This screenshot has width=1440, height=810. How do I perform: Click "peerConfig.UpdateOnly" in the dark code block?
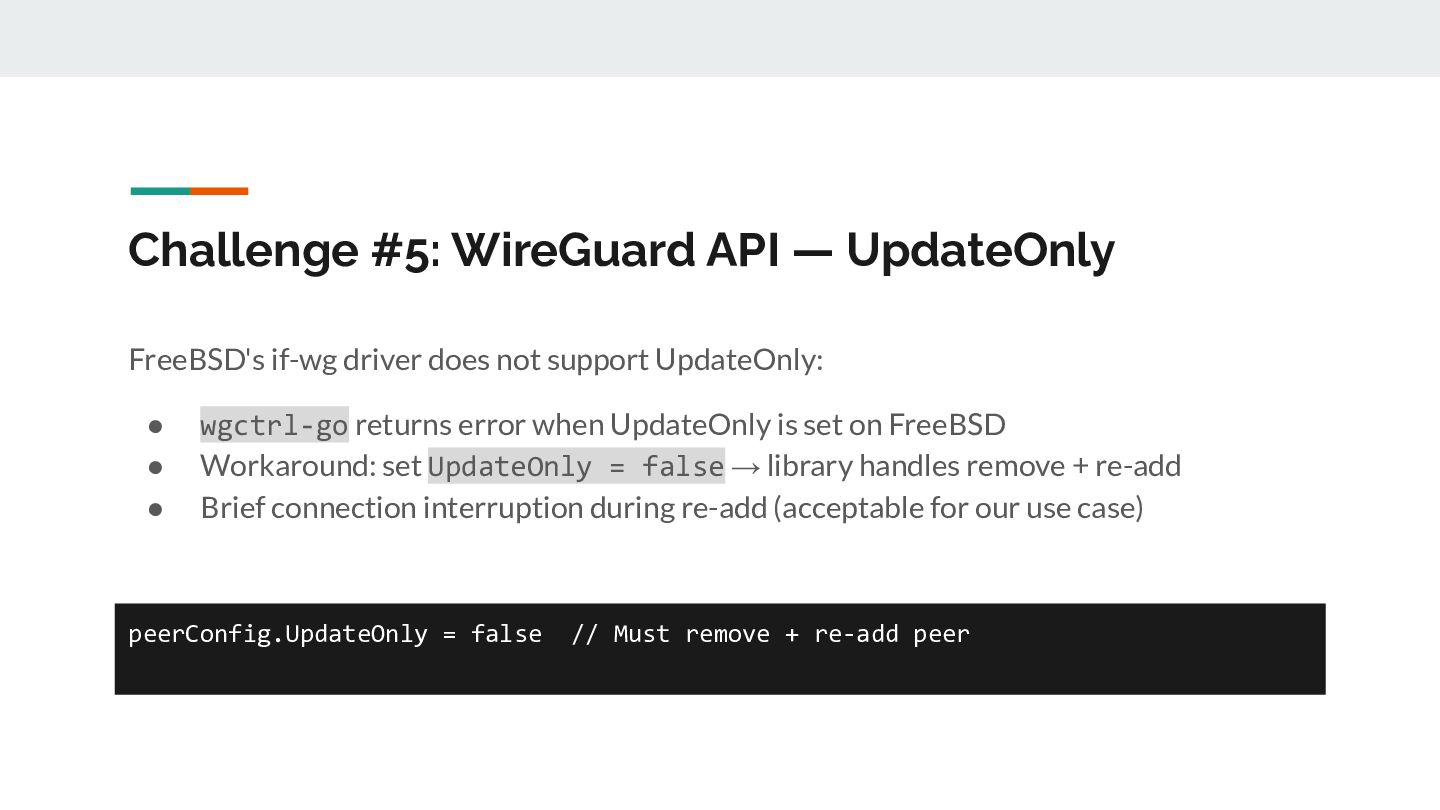[278, 634]
